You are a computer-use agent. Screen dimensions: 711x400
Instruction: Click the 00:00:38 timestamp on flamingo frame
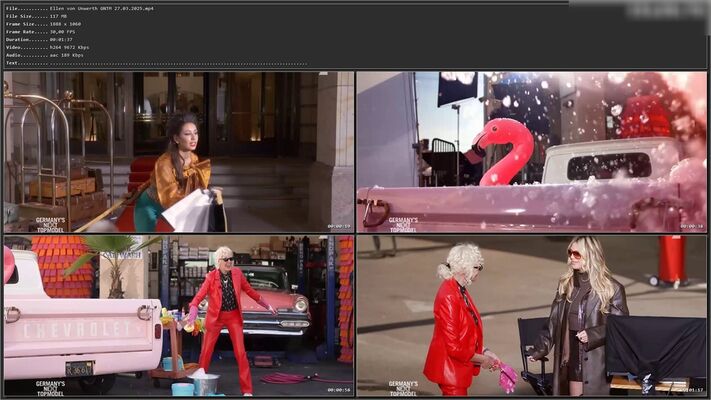coord(692,226)
